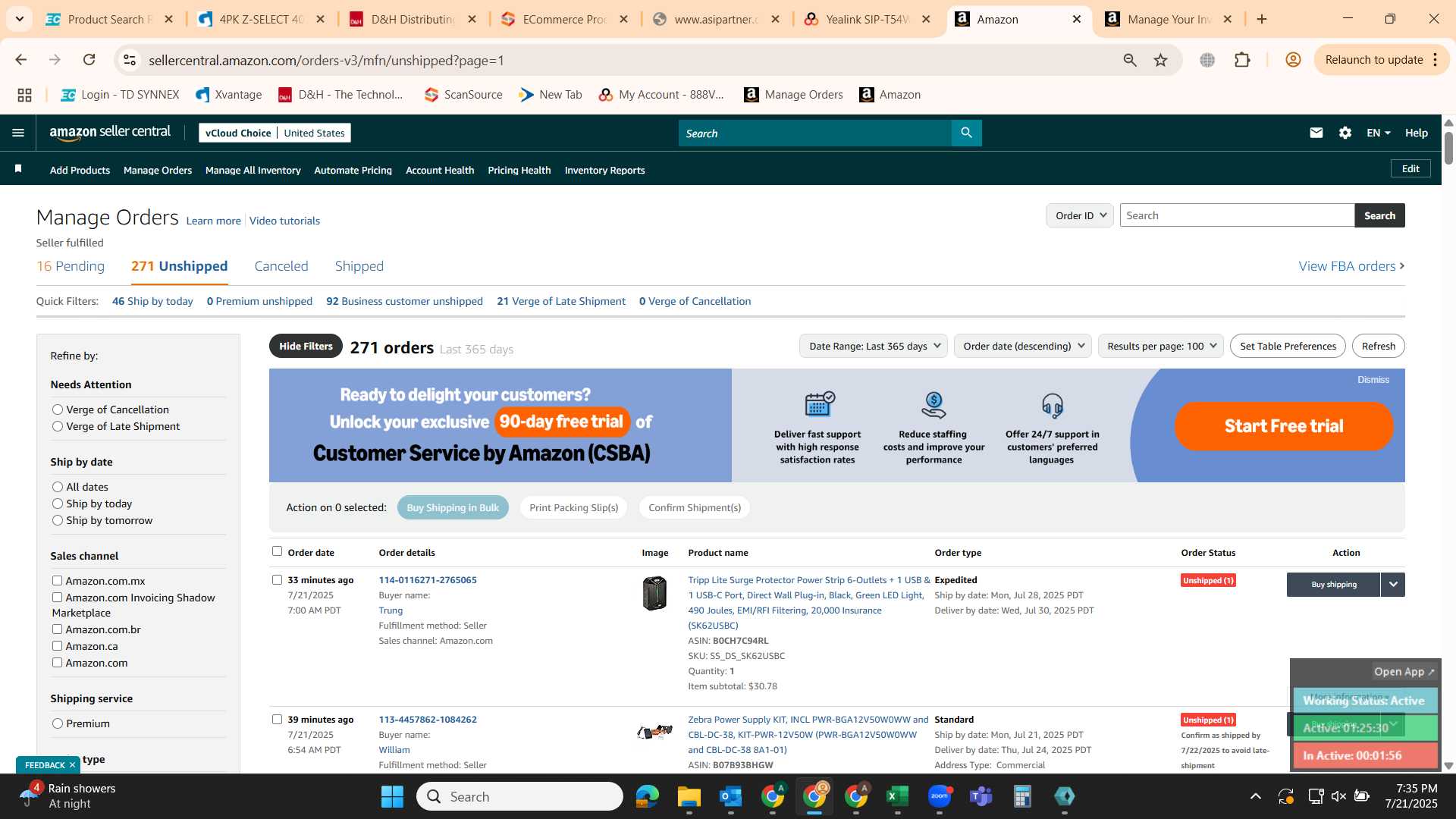This screenshot has width=1456, height=819.
Task: Check the Amazon.com.mx sales channel
Action: coord(57,581)
